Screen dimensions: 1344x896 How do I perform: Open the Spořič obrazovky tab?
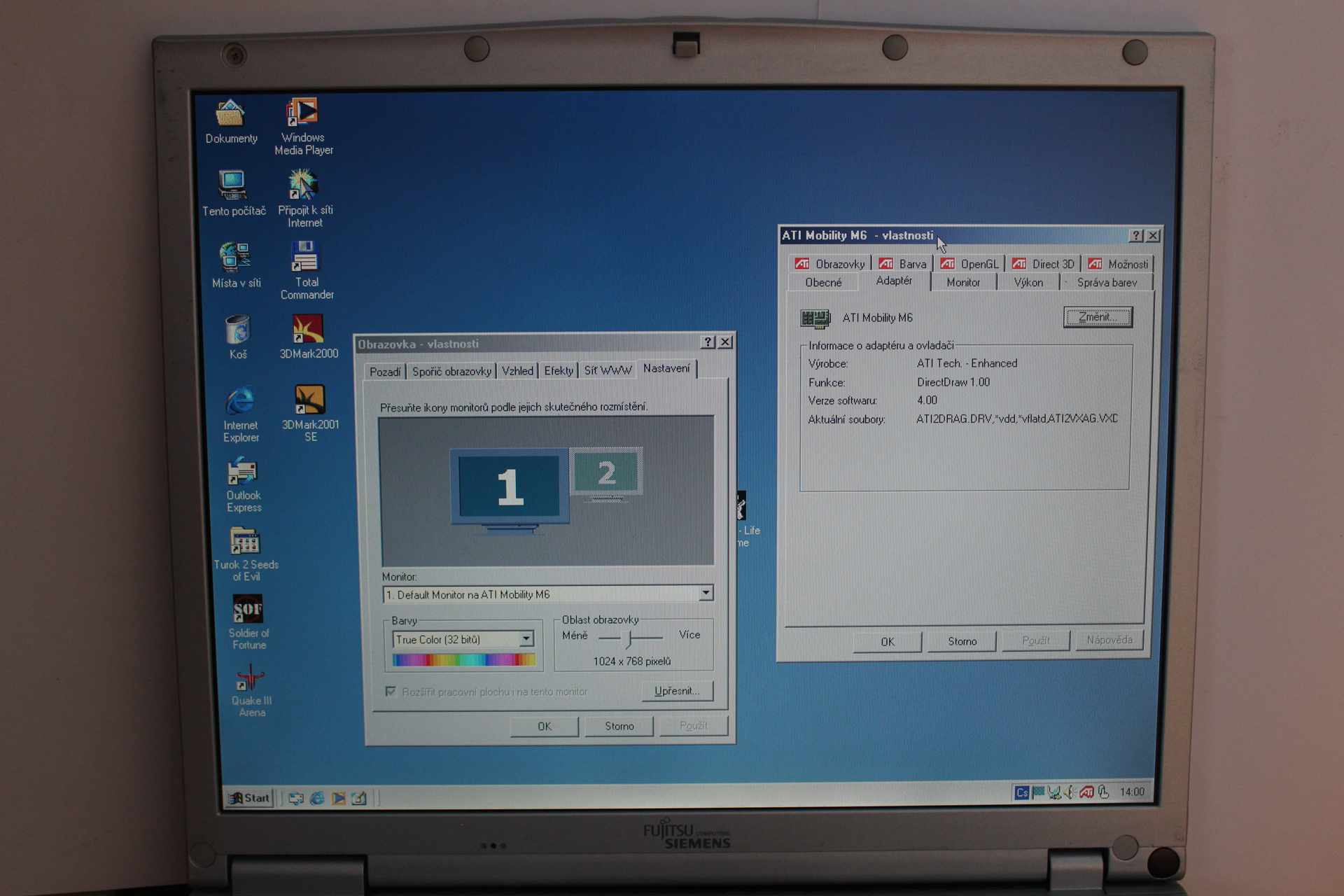451,372
